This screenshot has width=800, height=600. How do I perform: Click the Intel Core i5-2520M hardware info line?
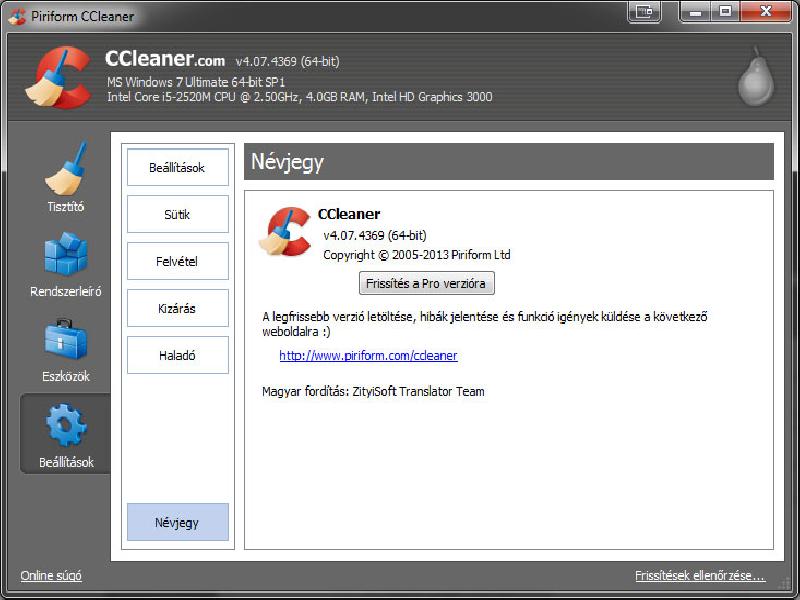[299, 97]
